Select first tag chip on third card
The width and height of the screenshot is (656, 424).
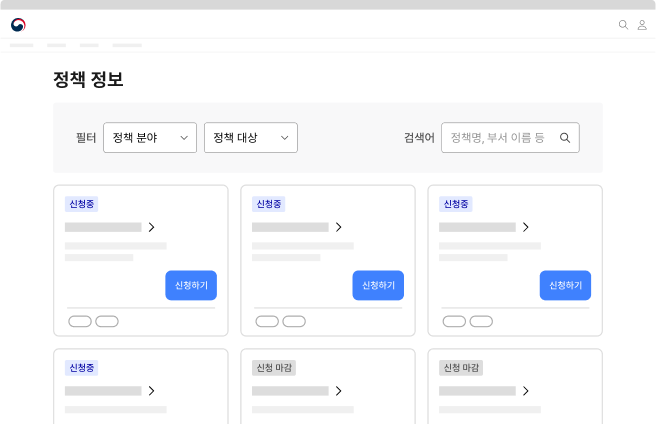(x=454, y=321)
